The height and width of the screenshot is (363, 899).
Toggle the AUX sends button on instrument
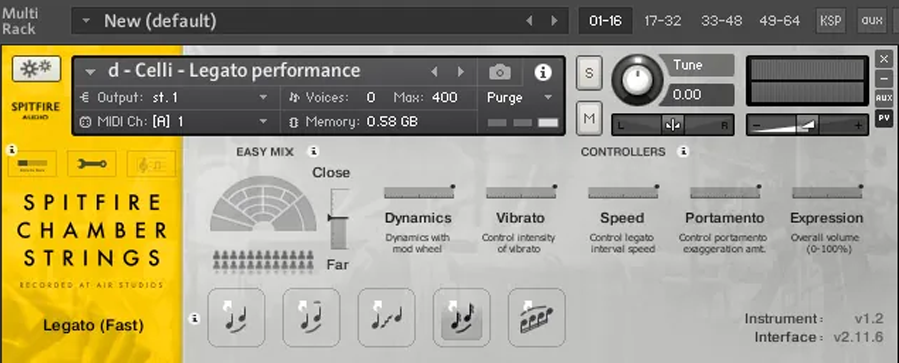[x=884, y=97]
